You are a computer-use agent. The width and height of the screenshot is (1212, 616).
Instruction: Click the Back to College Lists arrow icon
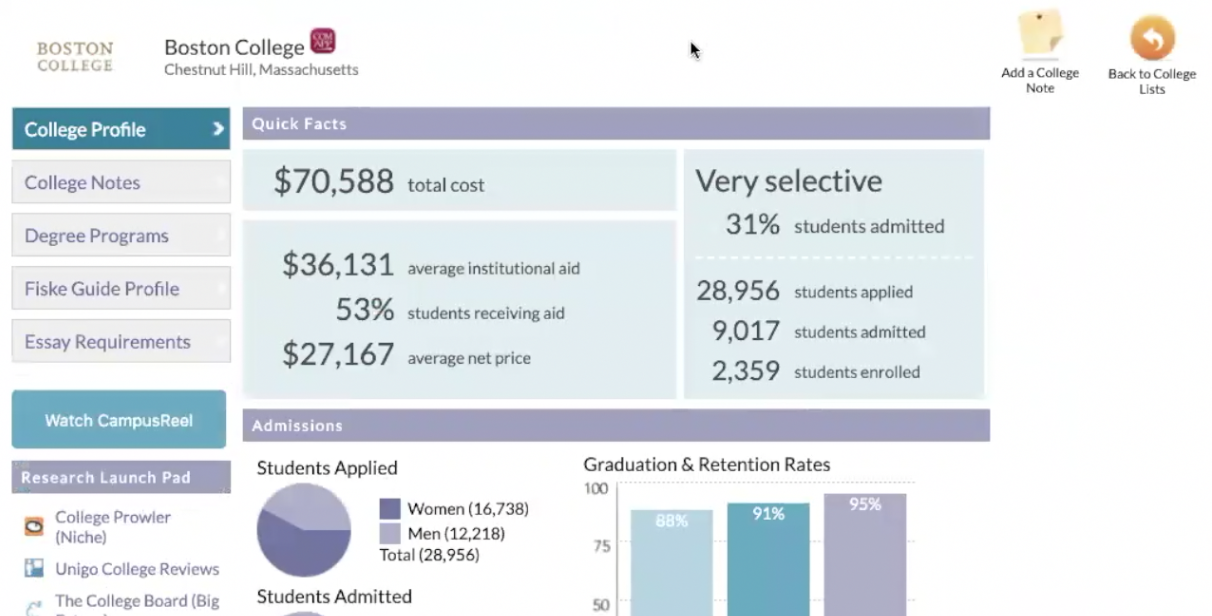pos(1152,39)
